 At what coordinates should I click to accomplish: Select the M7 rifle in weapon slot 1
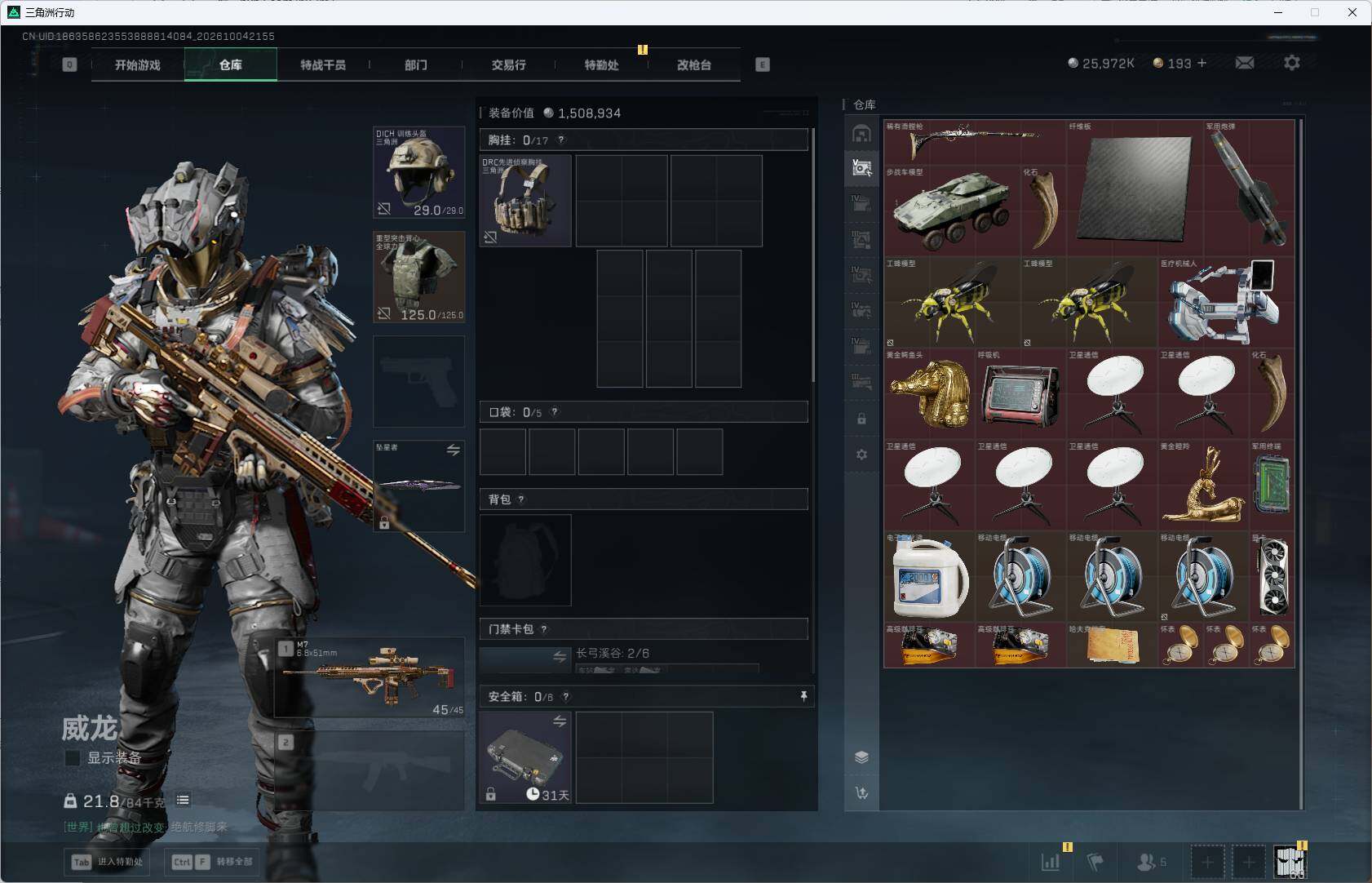click(x=370, y=677)
